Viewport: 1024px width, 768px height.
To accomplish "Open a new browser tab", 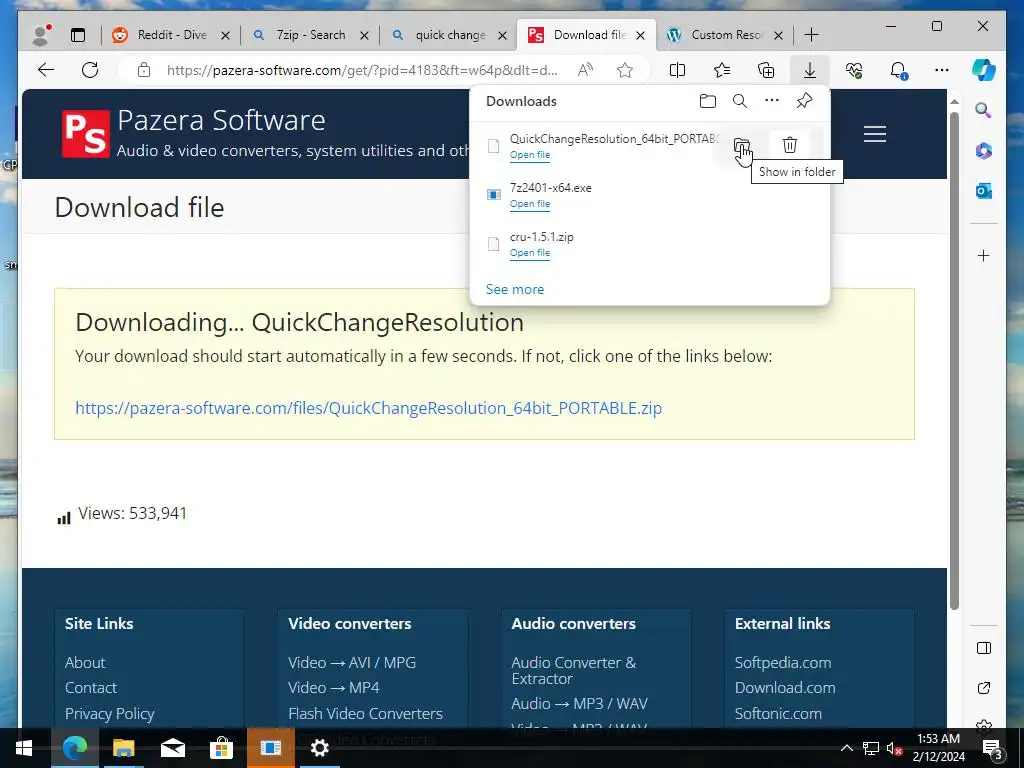I will [x=811, y=35].
